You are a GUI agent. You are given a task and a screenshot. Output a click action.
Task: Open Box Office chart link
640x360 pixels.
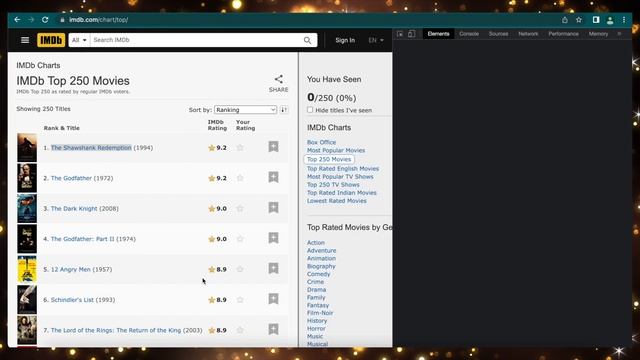point(321,142)
